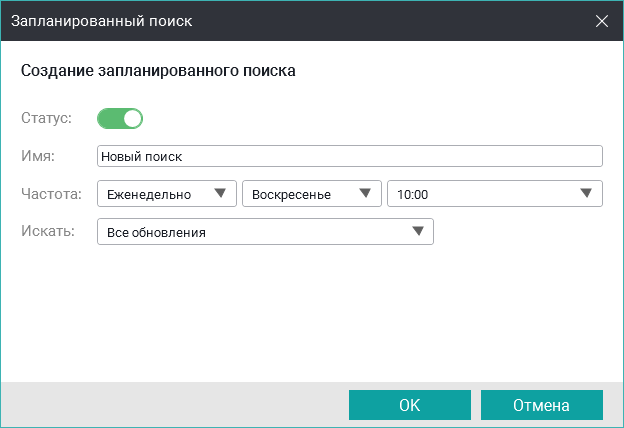The height and width of the screenshot is (428, 624).
Task: Toggle the Статус switch off
Action: pos(119,119)
